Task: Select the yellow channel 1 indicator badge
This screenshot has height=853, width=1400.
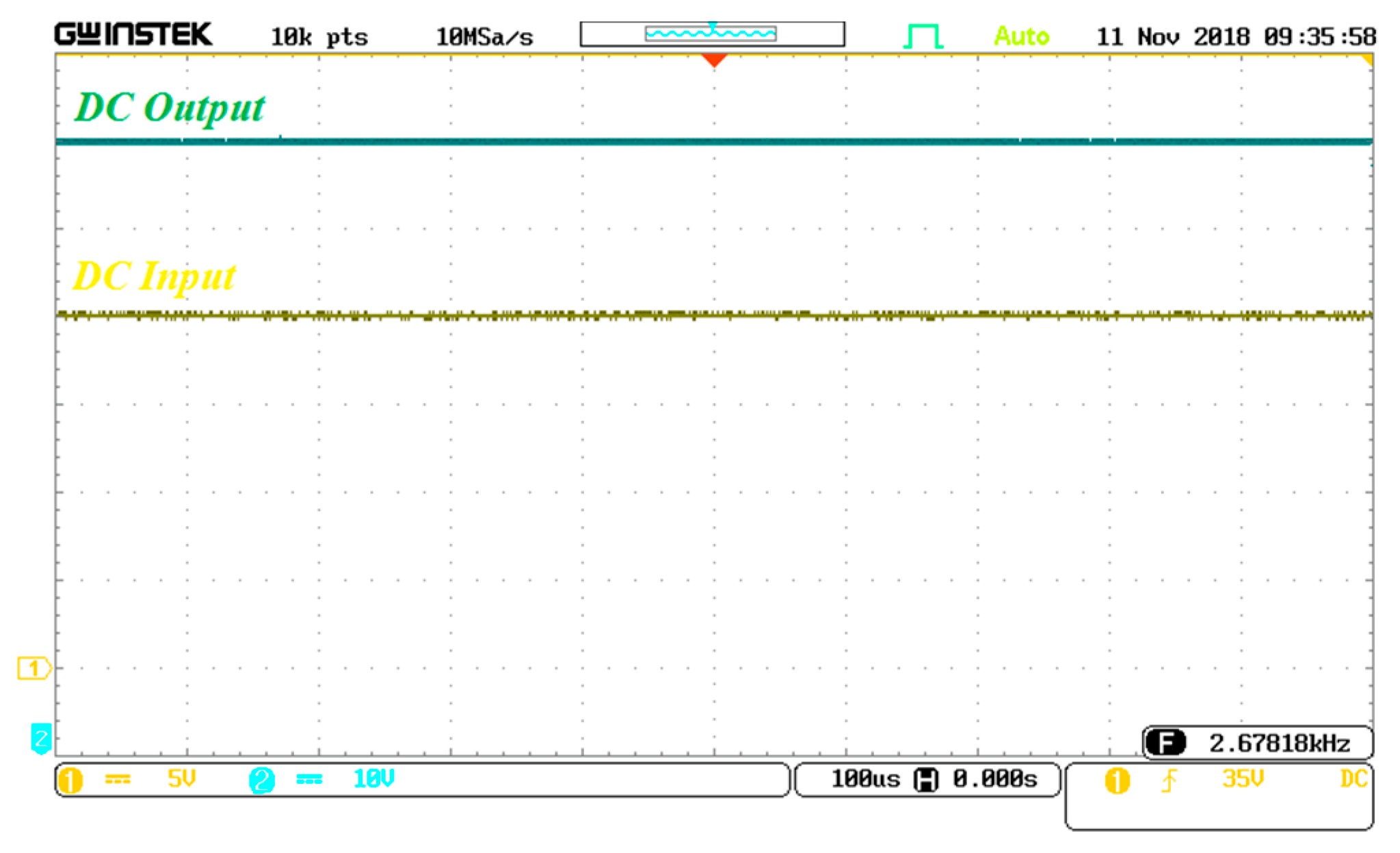Action: (x=70, y=780)
